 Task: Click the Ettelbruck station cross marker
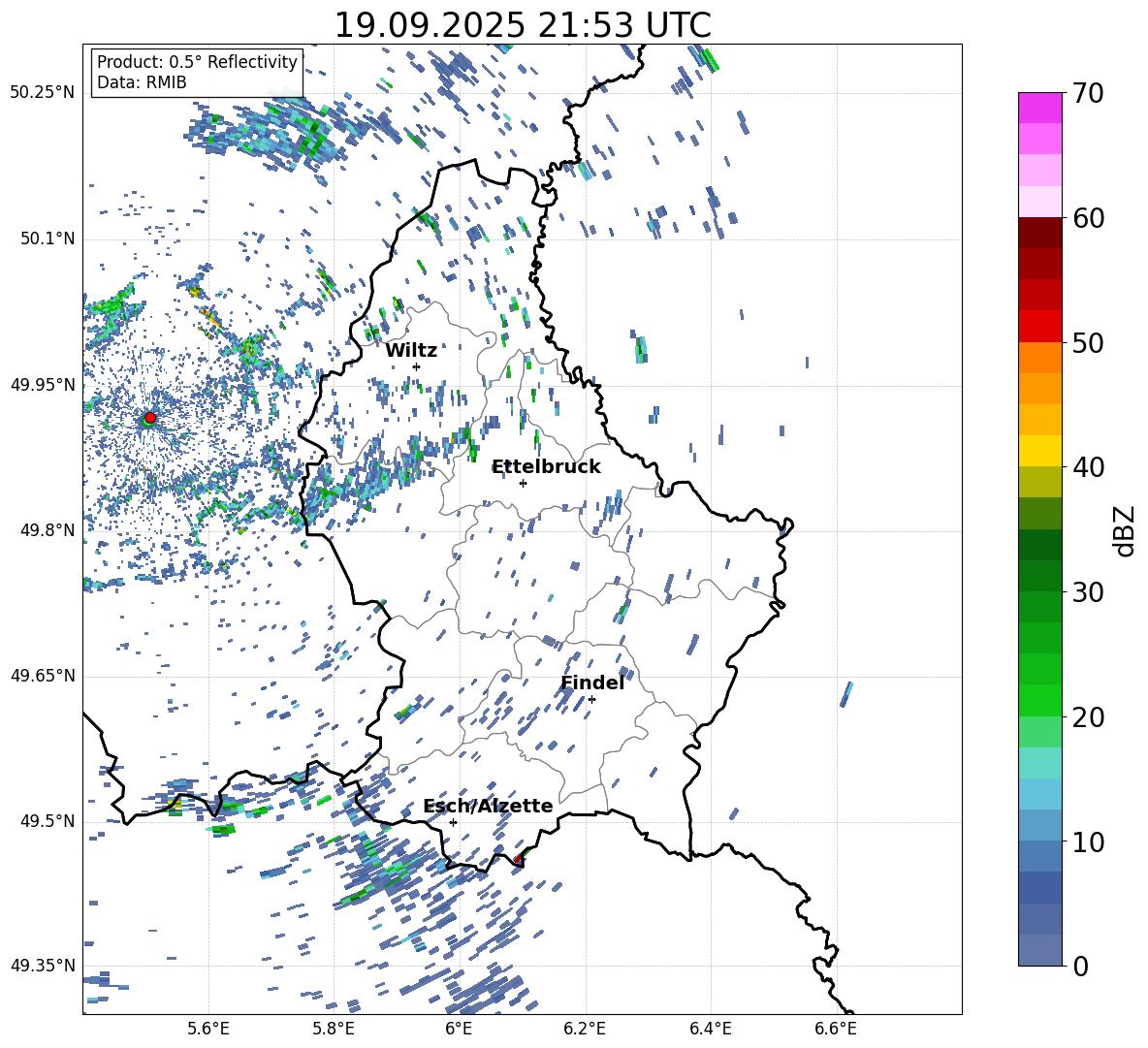523,483
